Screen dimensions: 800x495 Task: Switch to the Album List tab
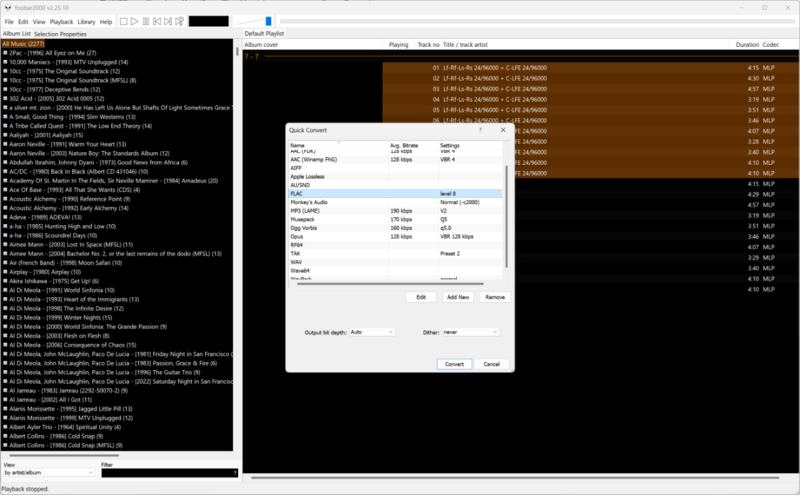coord(16,34)
